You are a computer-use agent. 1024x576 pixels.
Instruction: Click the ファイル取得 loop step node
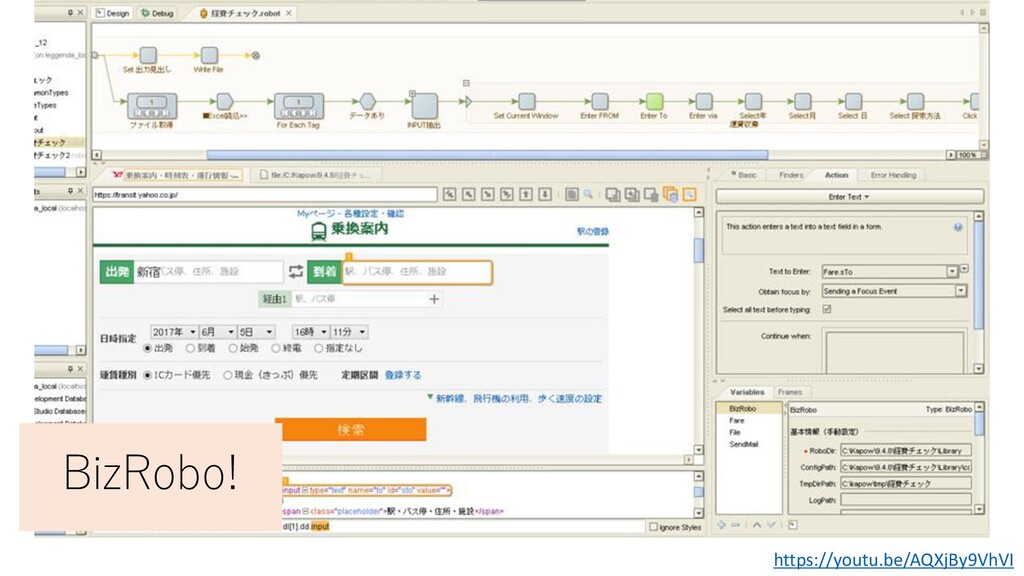coord(152,106)
